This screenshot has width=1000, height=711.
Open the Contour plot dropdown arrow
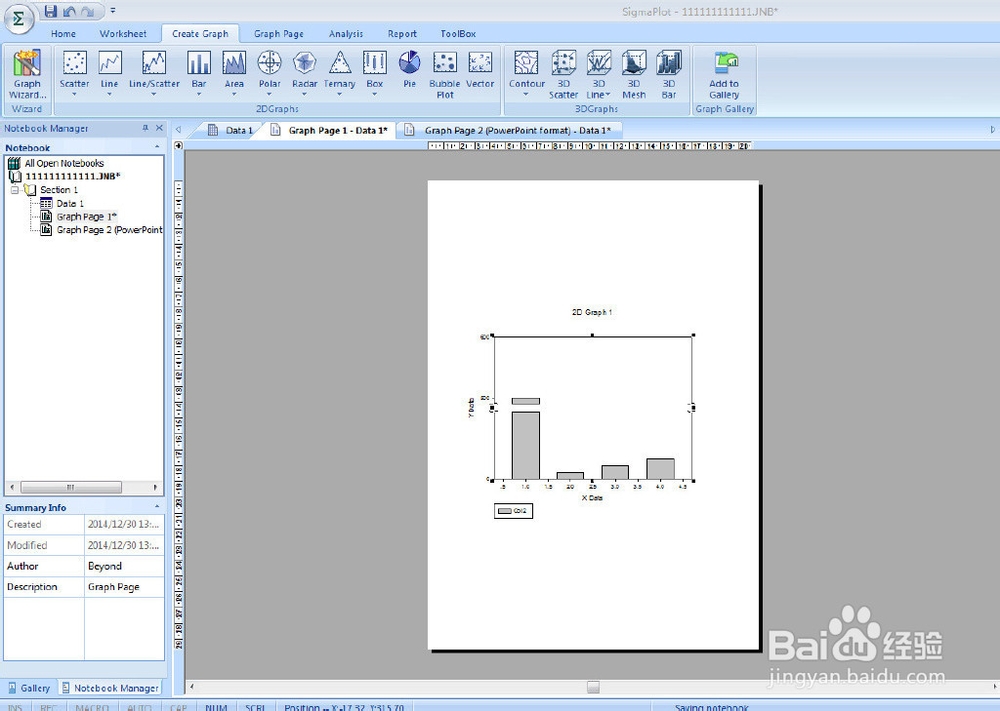tap(527, 94)
